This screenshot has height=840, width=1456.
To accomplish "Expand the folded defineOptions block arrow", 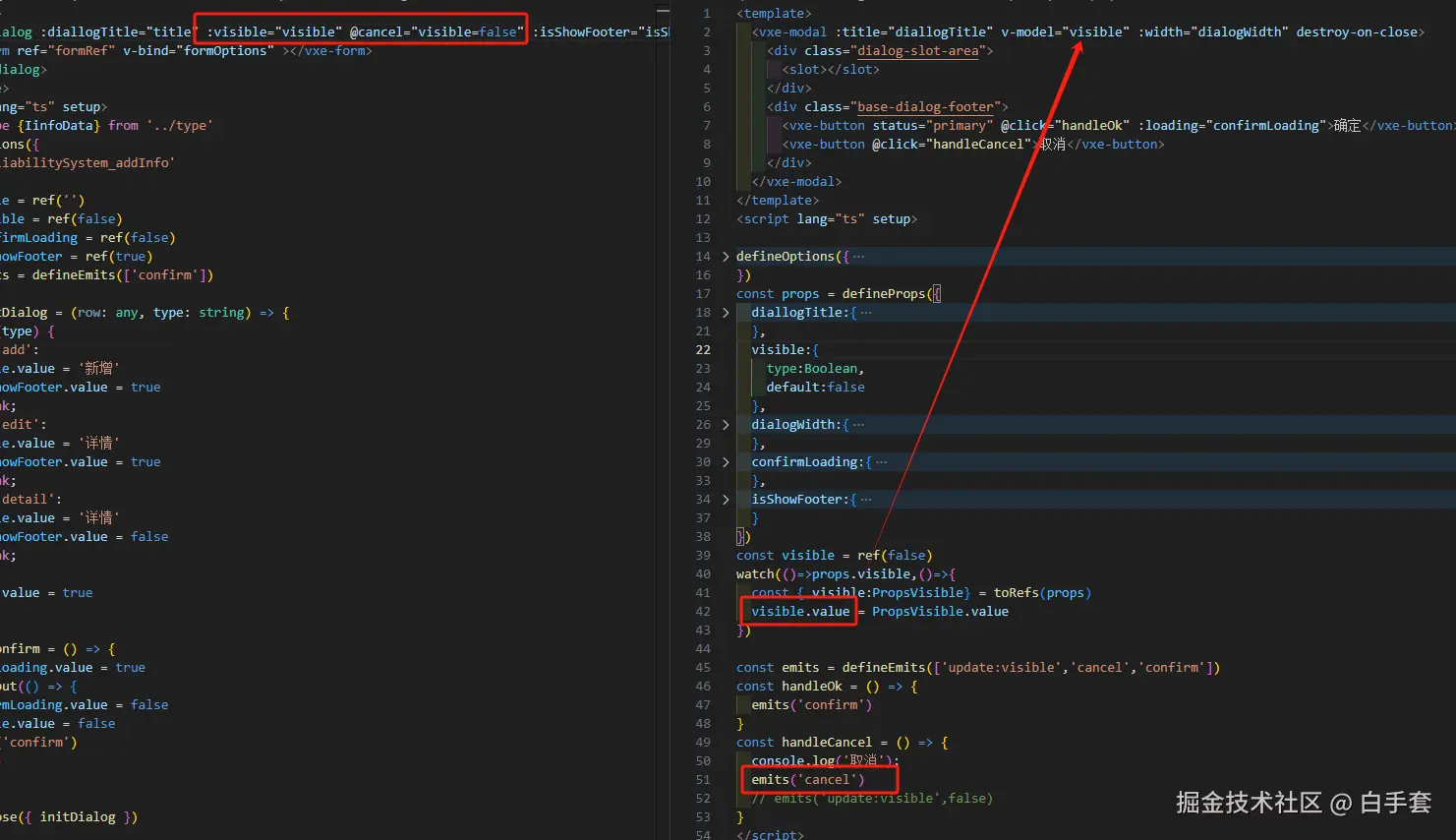I will 726,257.
